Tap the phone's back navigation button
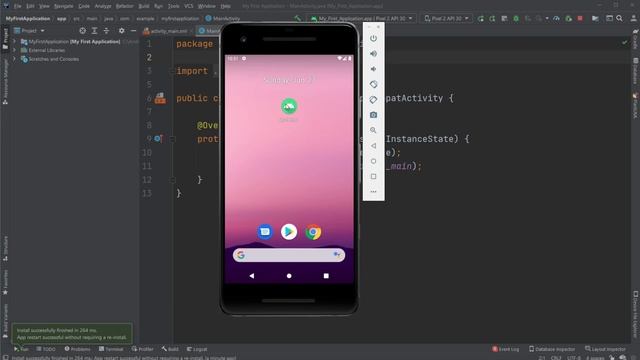 252,276
